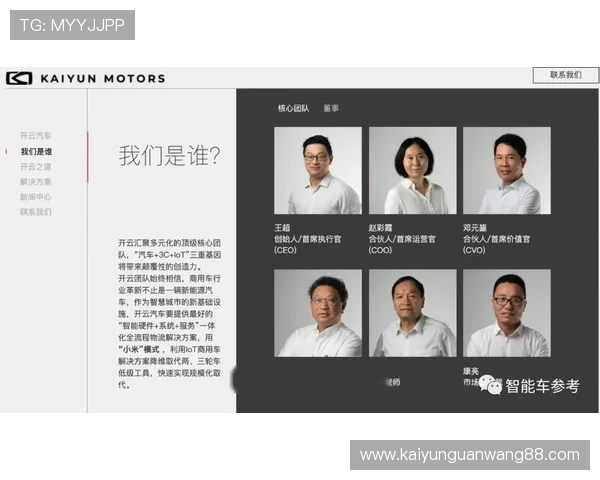Click the portrait photo of 王超
The width and height of the screenshot is (600, 480).
point(318,170)
